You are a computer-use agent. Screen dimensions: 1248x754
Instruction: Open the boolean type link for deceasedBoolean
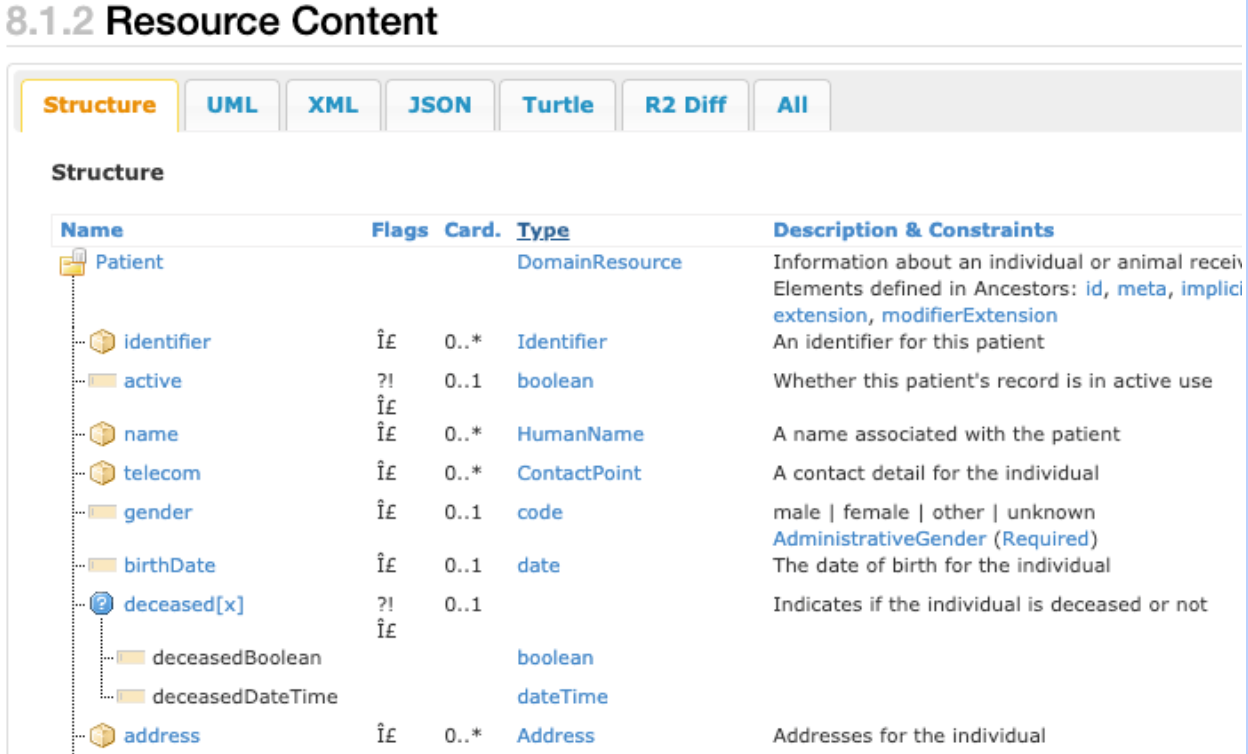click(555, 657)
